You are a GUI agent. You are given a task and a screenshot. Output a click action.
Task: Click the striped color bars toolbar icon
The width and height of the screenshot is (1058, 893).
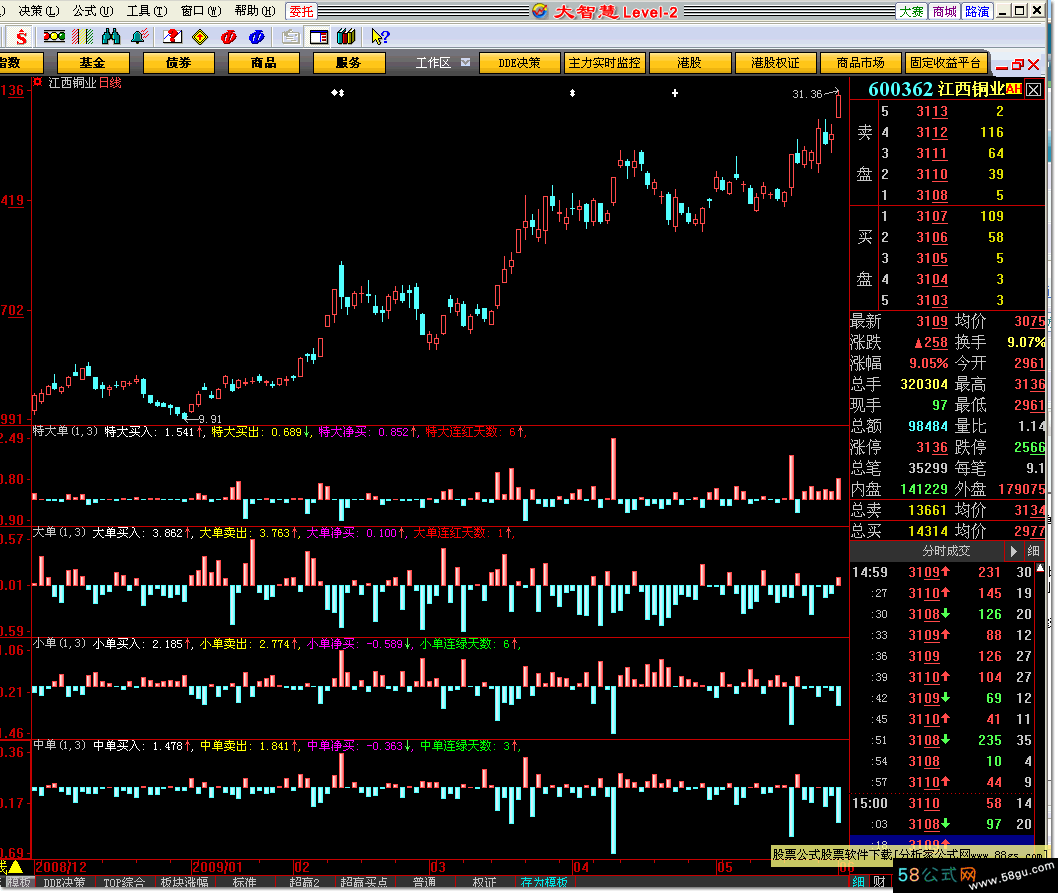pyautogui.click(x=82, y=37)
